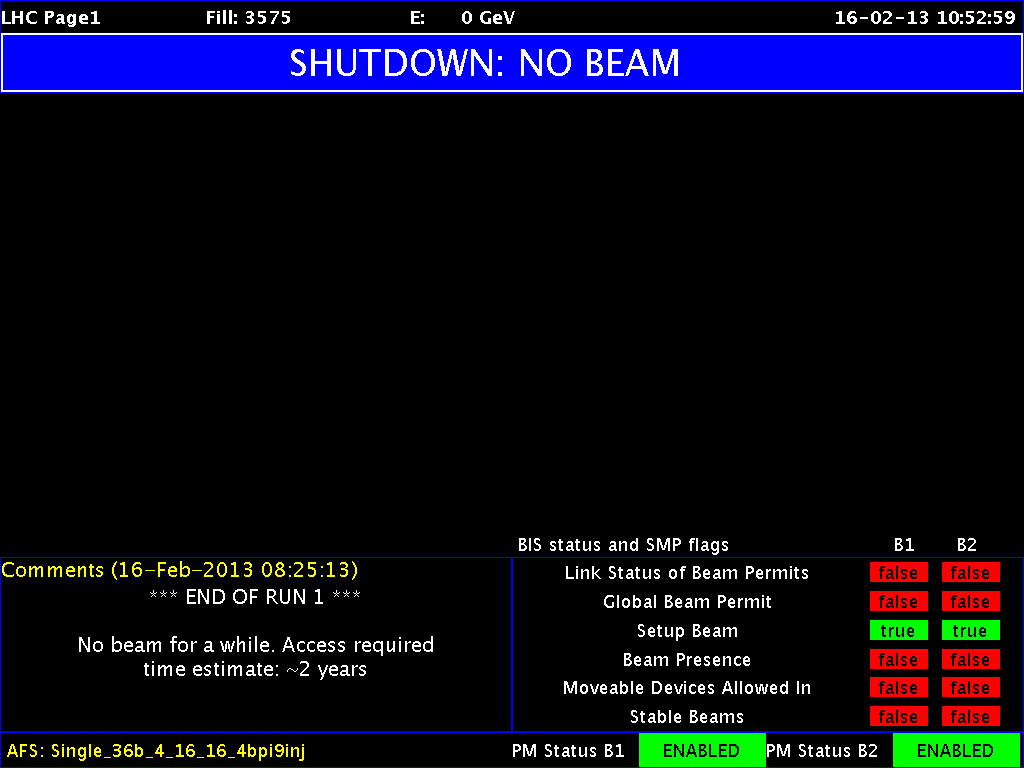Click B1 false flag for Moveable Devices
The width and height of the screenshot is (1024, 768).
tap(899, 688)
